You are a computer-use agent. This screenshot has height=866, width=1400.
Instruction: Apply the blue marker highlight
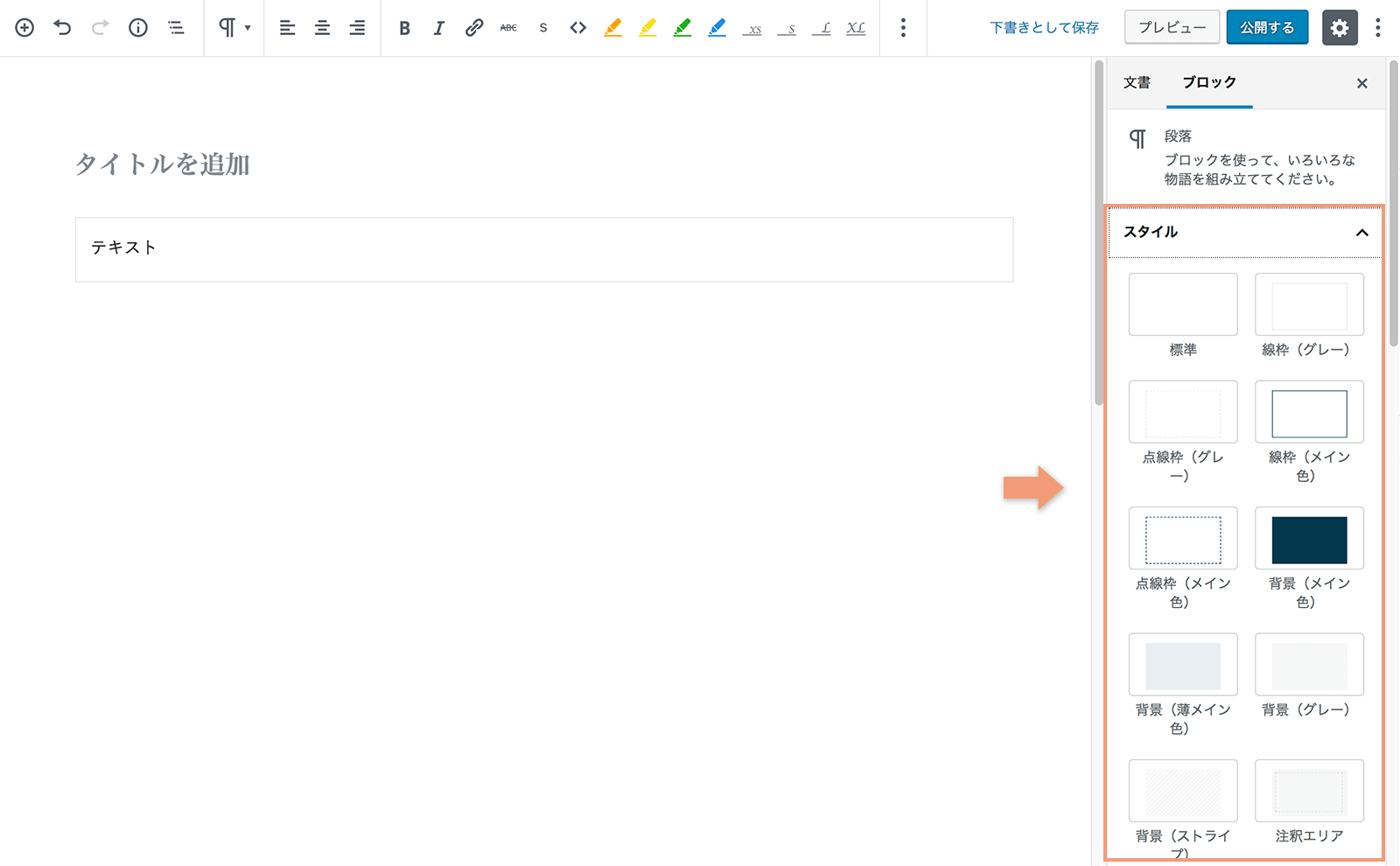[717, 28]
